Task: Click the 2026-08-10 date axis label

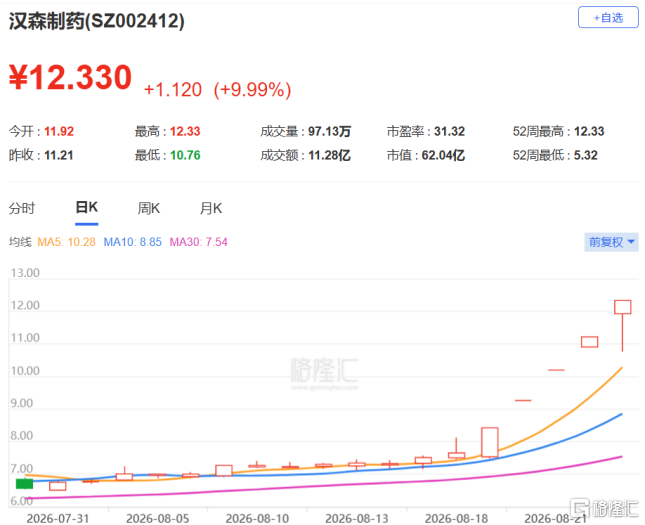Action: [x=257, y=518]
